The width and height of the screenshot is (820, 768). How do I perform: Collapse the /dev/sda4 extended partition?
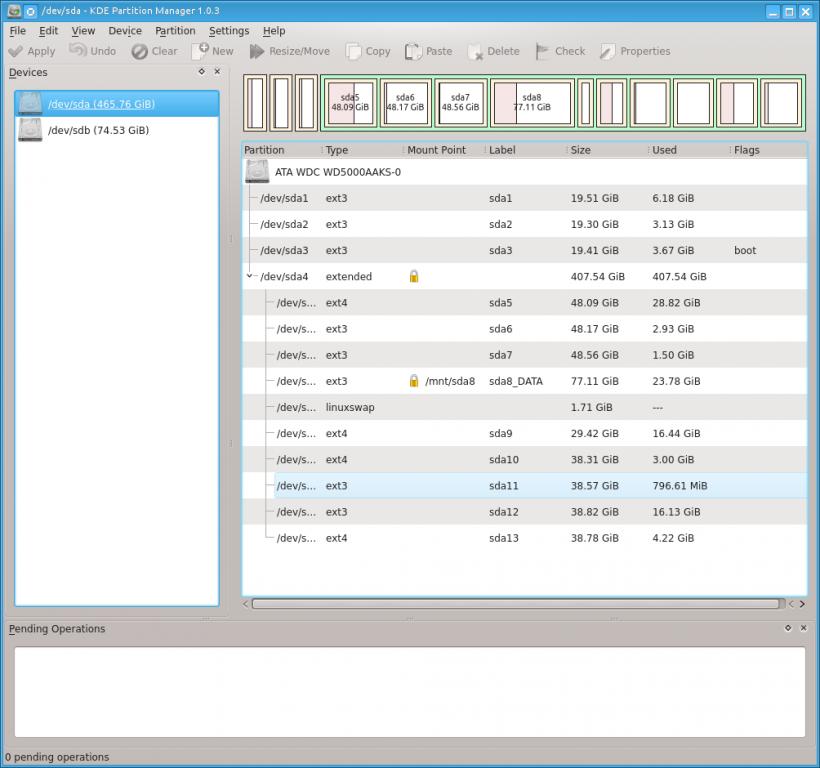point(249,277)
